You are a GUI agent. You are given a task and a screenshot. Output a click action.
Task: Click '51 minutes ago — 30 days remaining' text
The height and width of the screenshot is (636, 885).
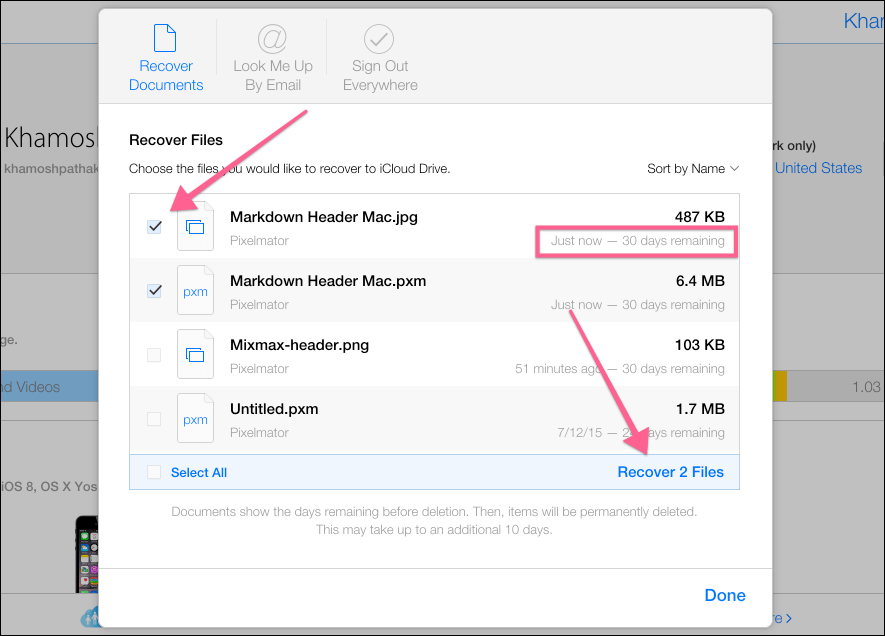click(x=620, y=369)
